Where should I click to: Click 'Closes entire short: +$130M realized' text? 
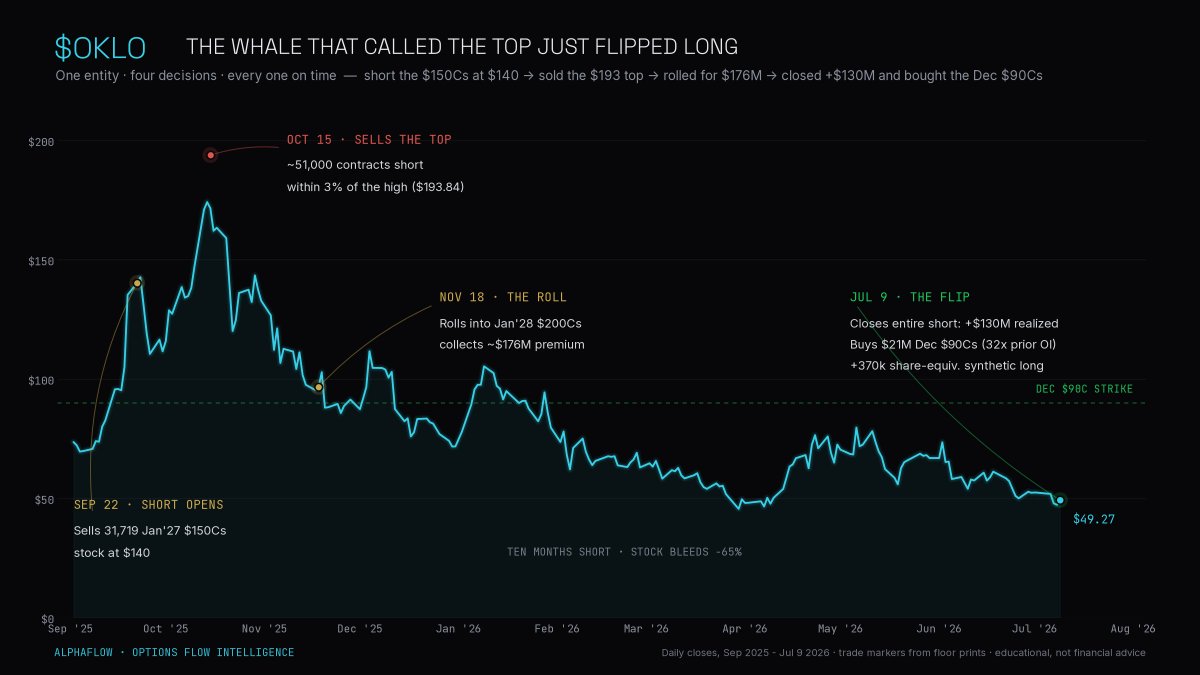tap(954, 324)
